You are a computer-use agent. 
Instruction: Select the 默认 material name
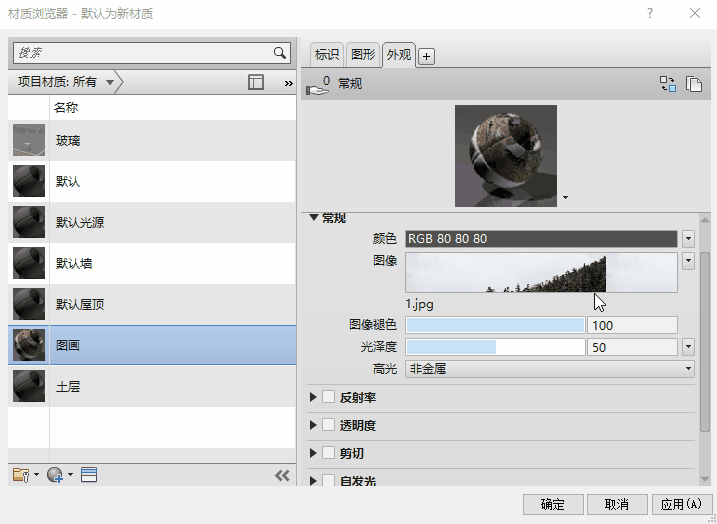[x=68, y=182]
